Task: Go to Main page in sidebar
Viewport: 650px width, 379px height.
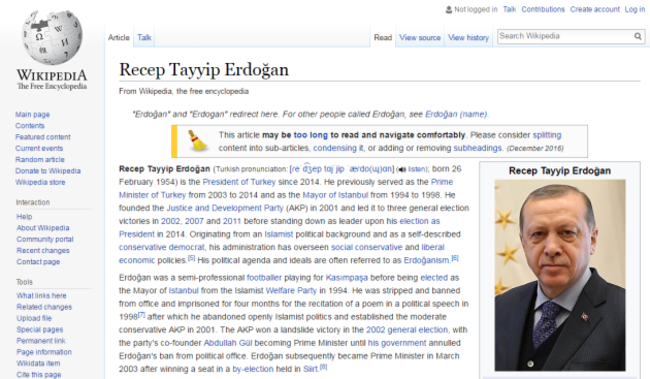Action: (32, 114)
